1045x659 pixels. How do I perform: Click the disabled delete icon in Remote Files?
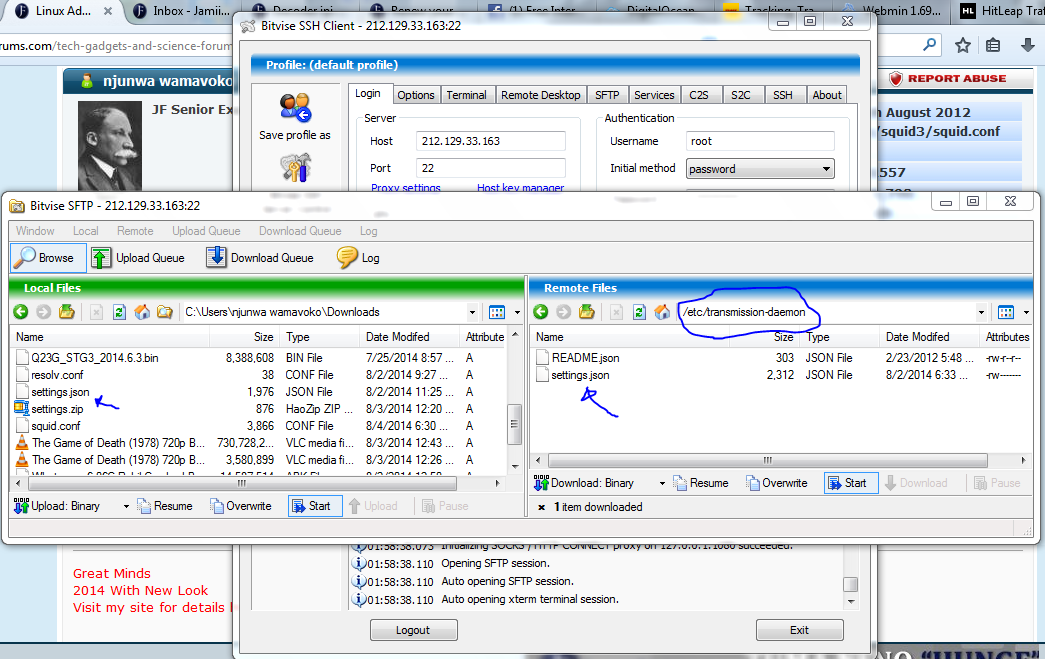pos(616,312)
